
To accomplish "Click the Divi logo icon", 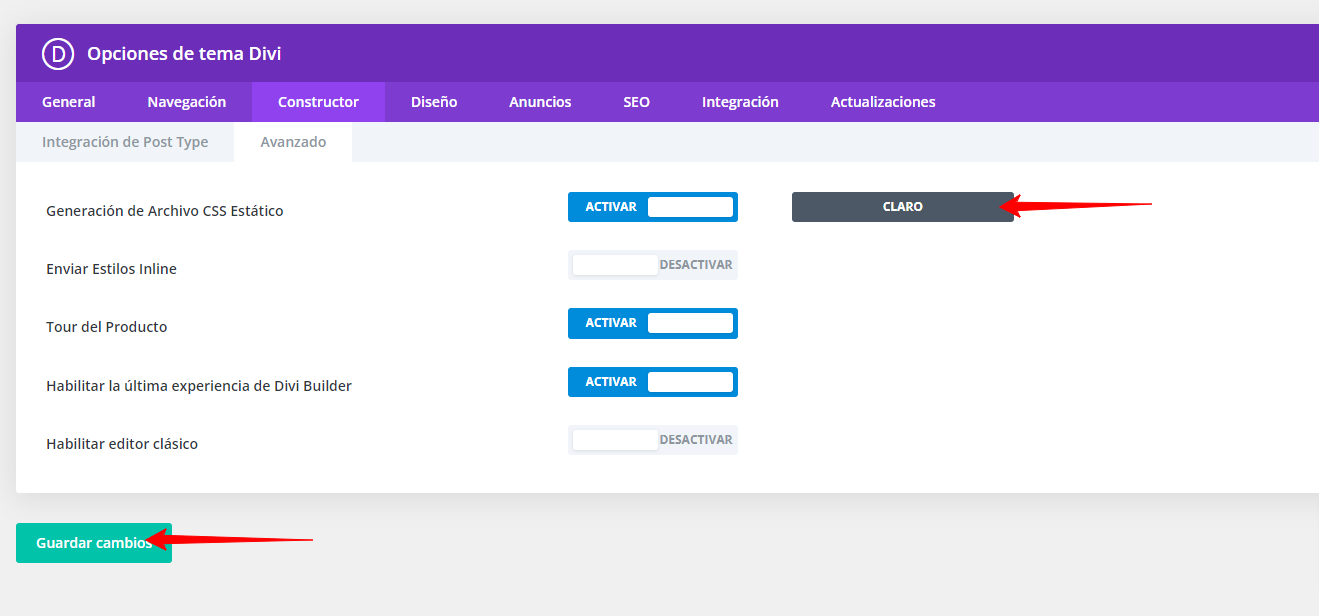I will pyautogui.click(x=58, y=54).
